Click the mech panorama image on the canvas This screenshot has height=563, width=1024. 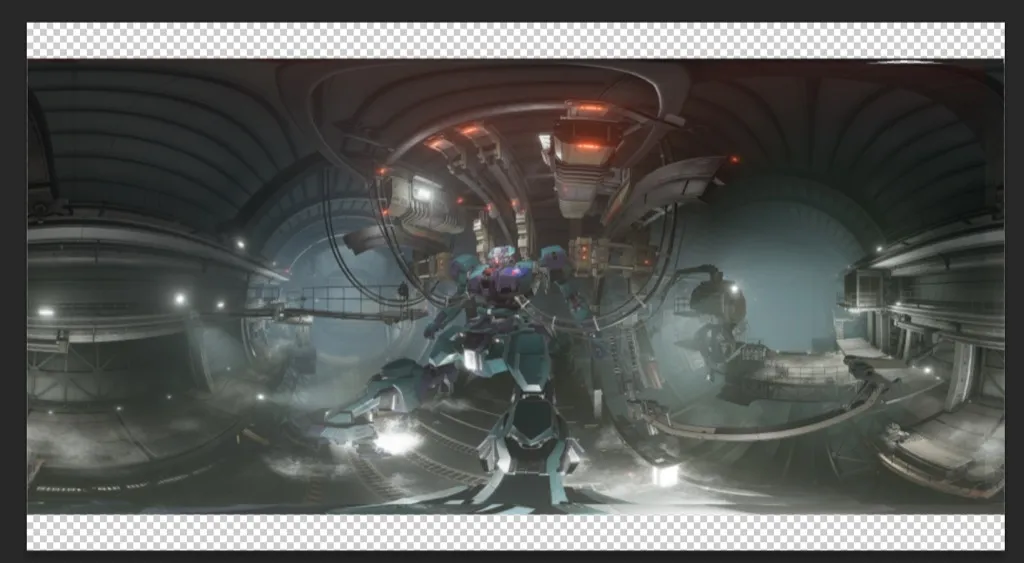point(515,286)
